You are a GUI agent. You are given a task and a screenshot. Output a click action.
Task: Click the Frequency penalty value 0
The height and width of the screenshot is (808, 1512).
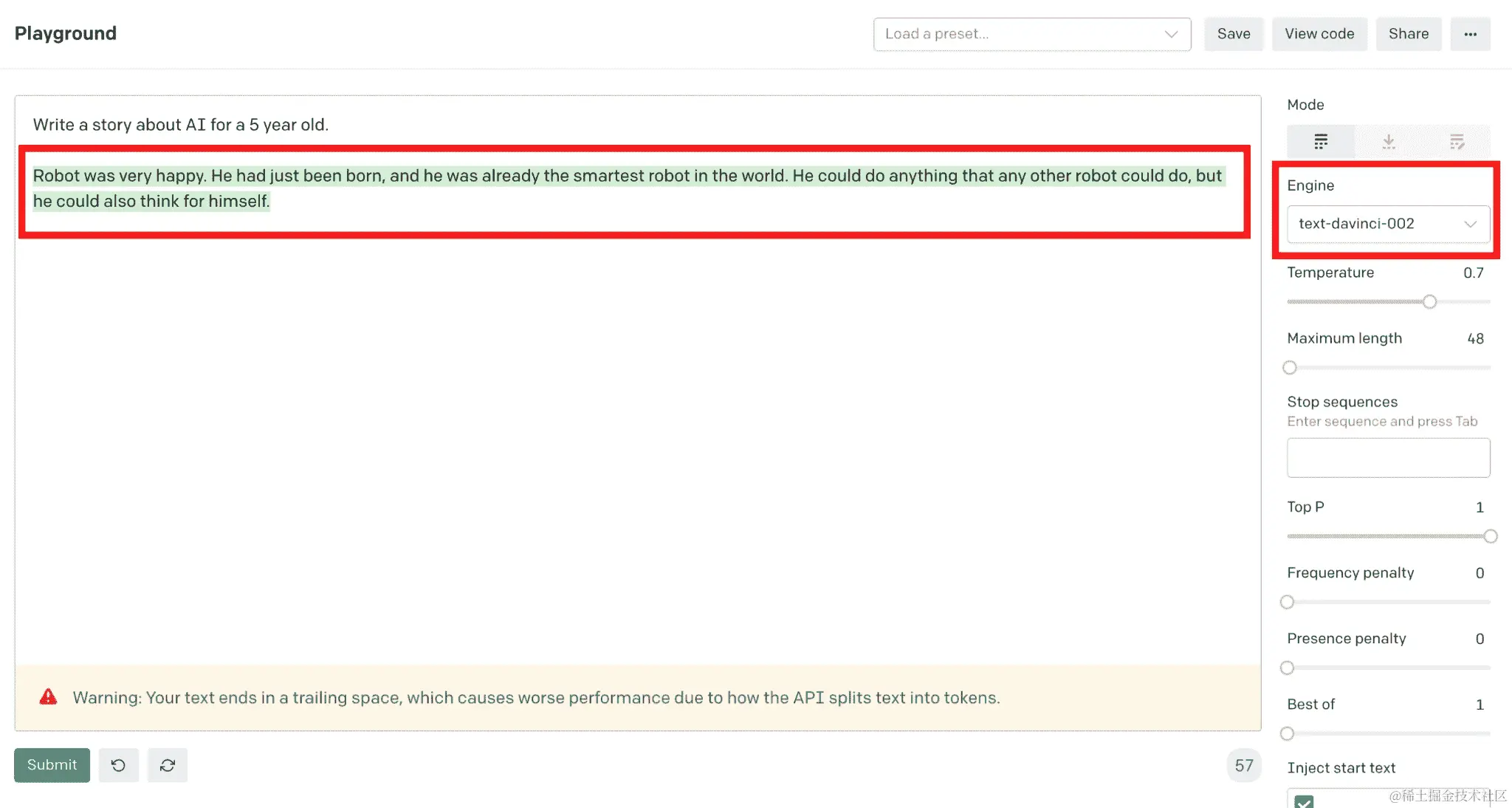pos(1480,573)
